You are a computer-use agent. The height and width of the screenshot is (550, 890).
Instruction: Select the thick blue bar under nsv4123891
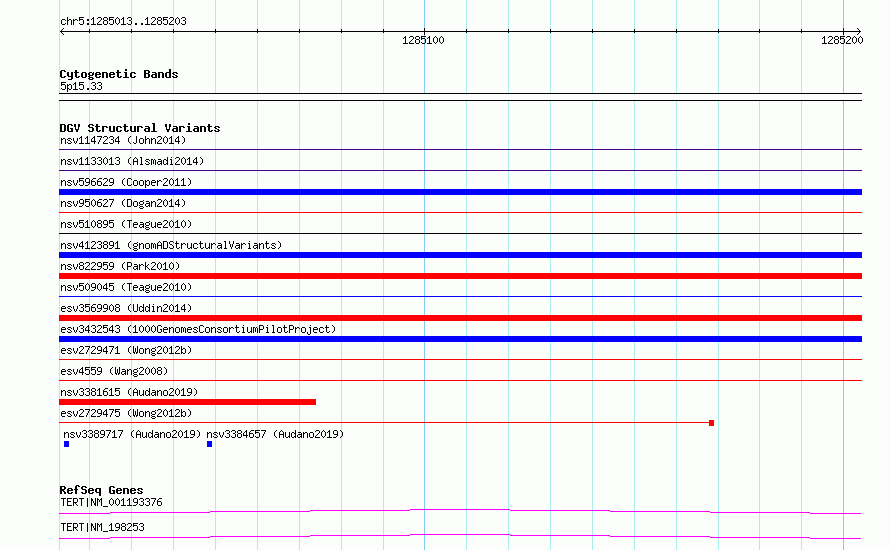[460, 255]
